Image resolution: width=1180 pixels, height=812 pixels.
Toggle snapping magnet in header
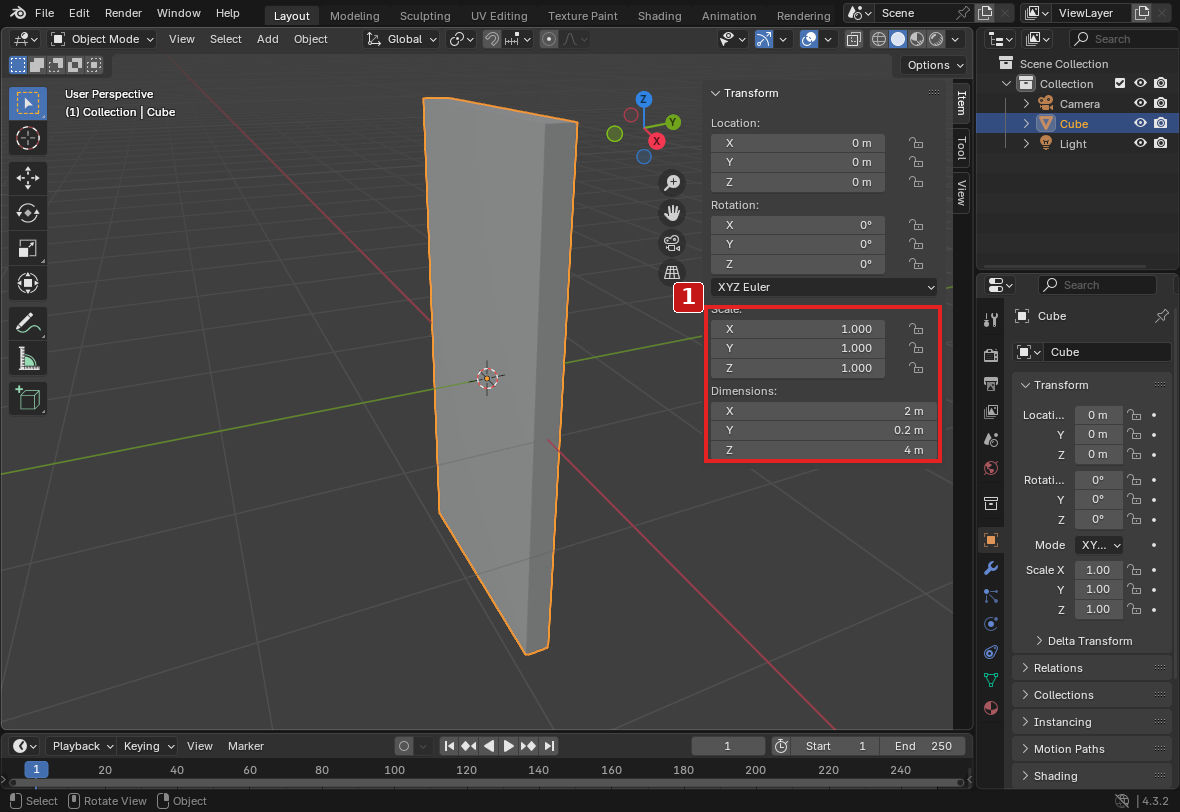(x=491, y=39)
